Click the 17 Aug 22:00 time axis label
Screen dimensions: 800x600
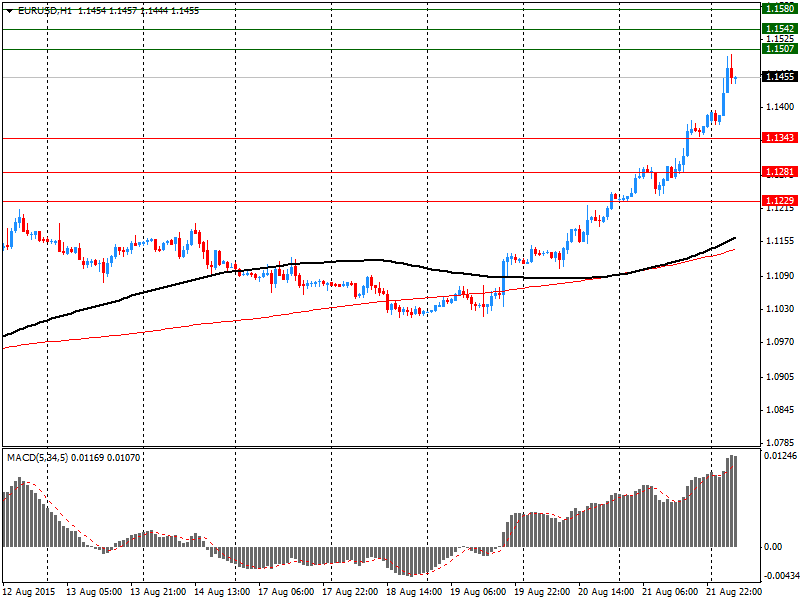[351, 592]
